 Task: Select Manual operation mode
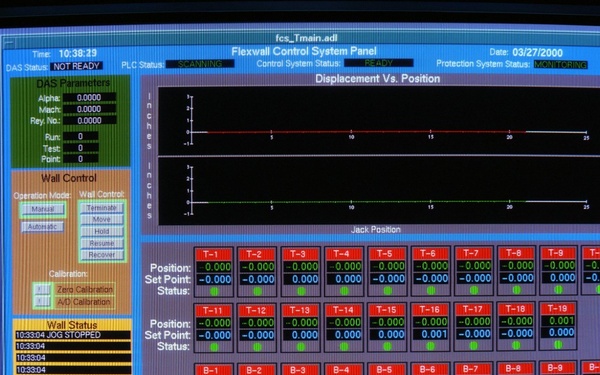[43, 209]
